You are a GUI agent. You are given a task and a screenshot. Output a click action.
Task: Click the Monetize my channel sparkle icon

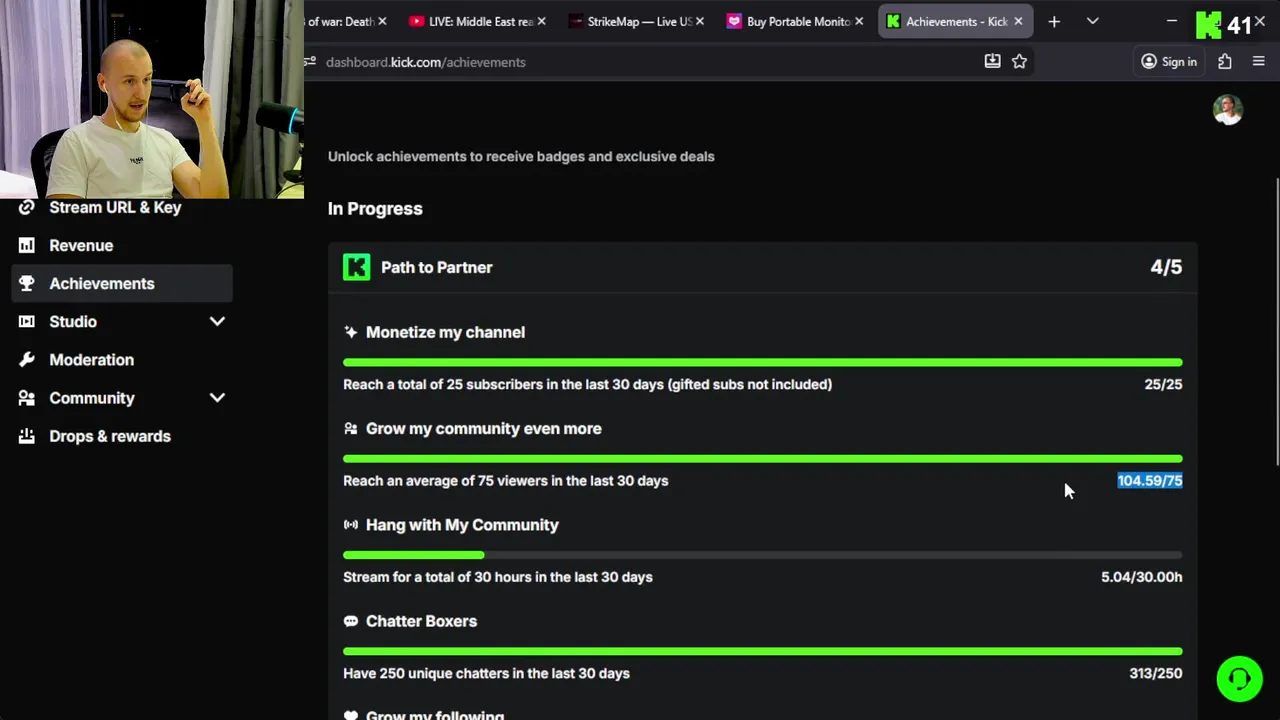click(350, 332)
